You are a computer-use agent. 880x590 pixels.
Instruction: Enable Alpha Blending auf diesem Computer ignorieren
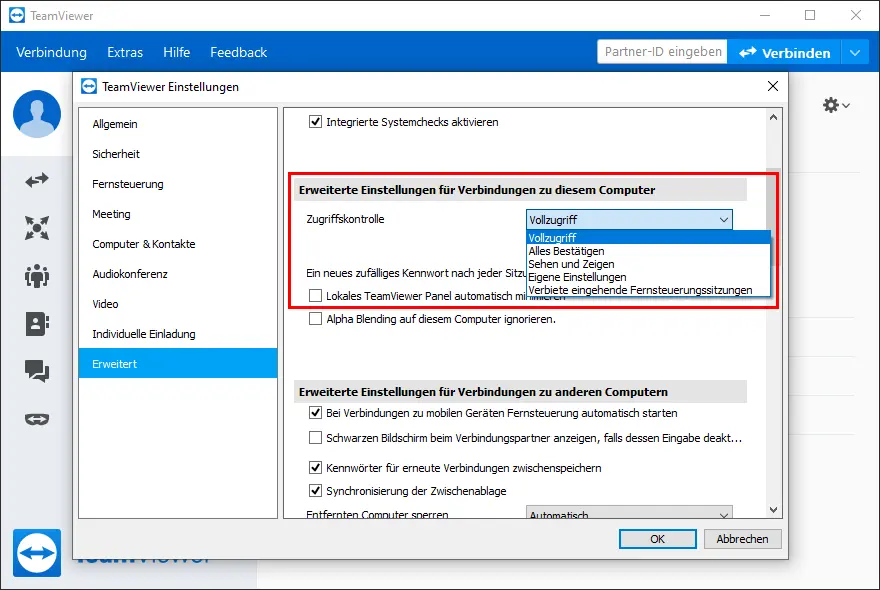315,319
